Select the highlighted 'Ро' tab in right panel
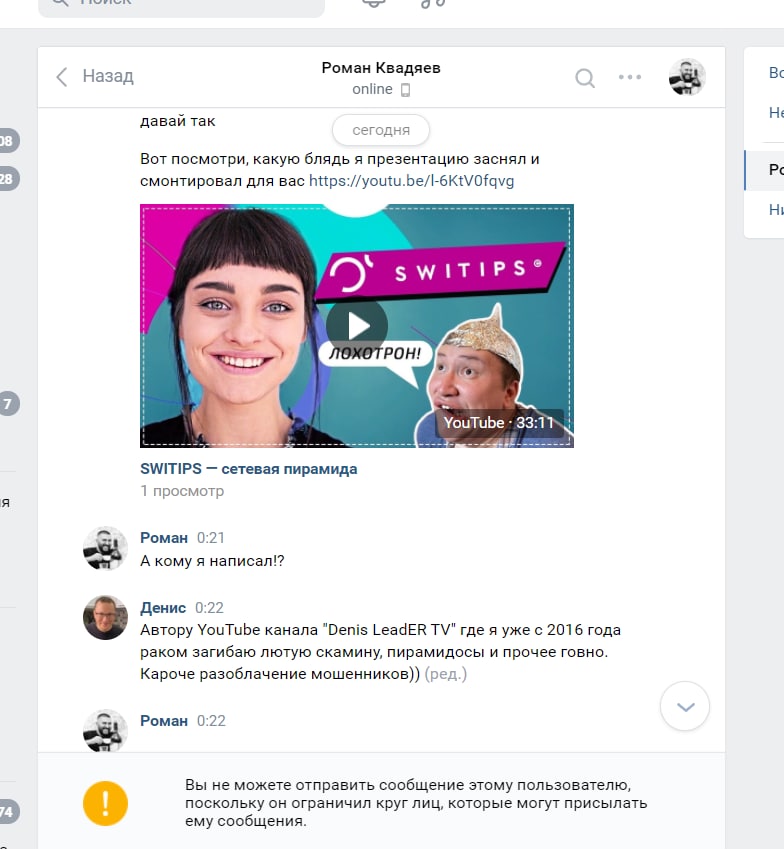This screenshot has height=849, width=784. point(765,170)
